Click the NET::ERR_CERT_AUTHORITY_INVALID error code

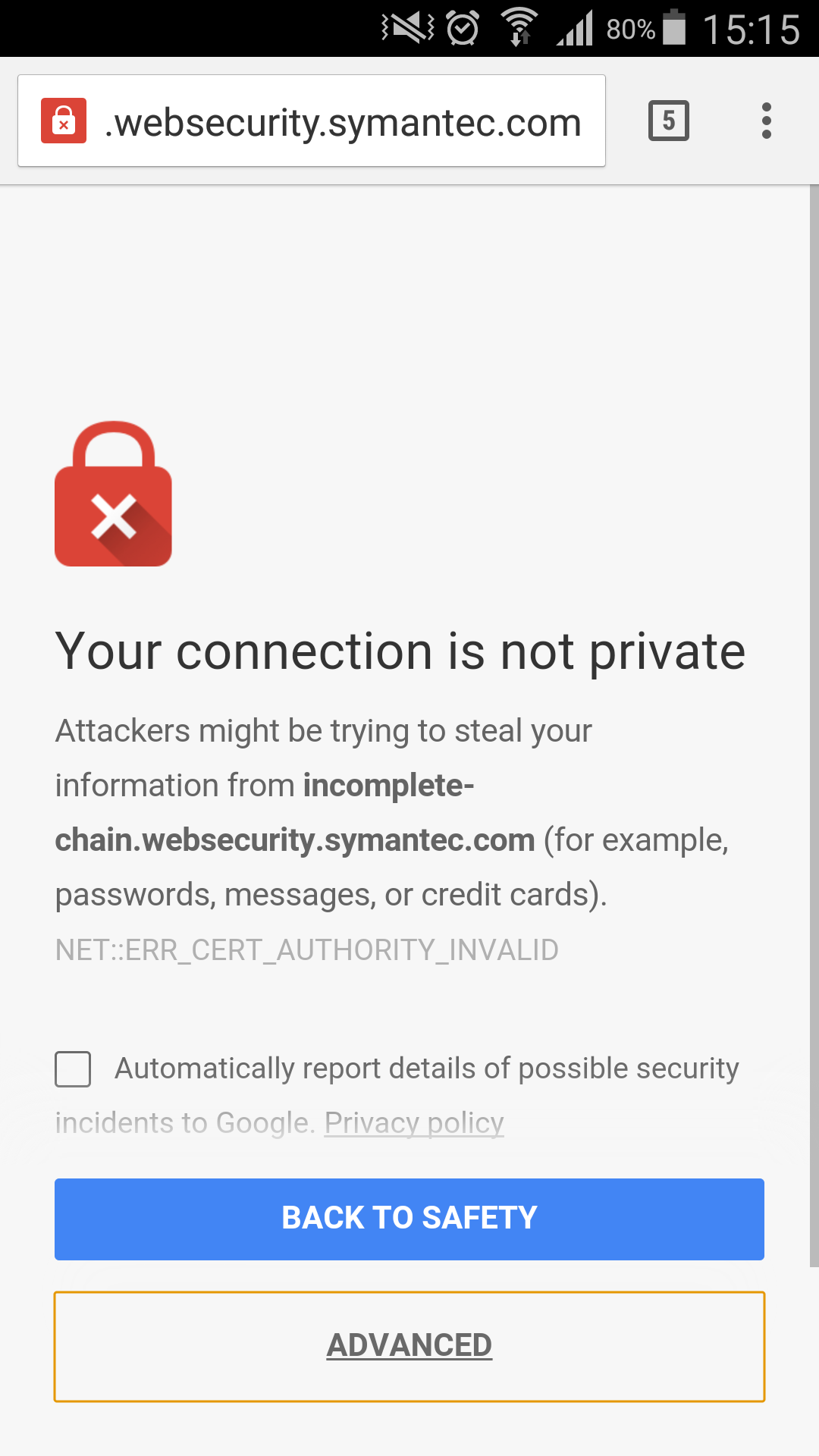[x=307, y=950]
